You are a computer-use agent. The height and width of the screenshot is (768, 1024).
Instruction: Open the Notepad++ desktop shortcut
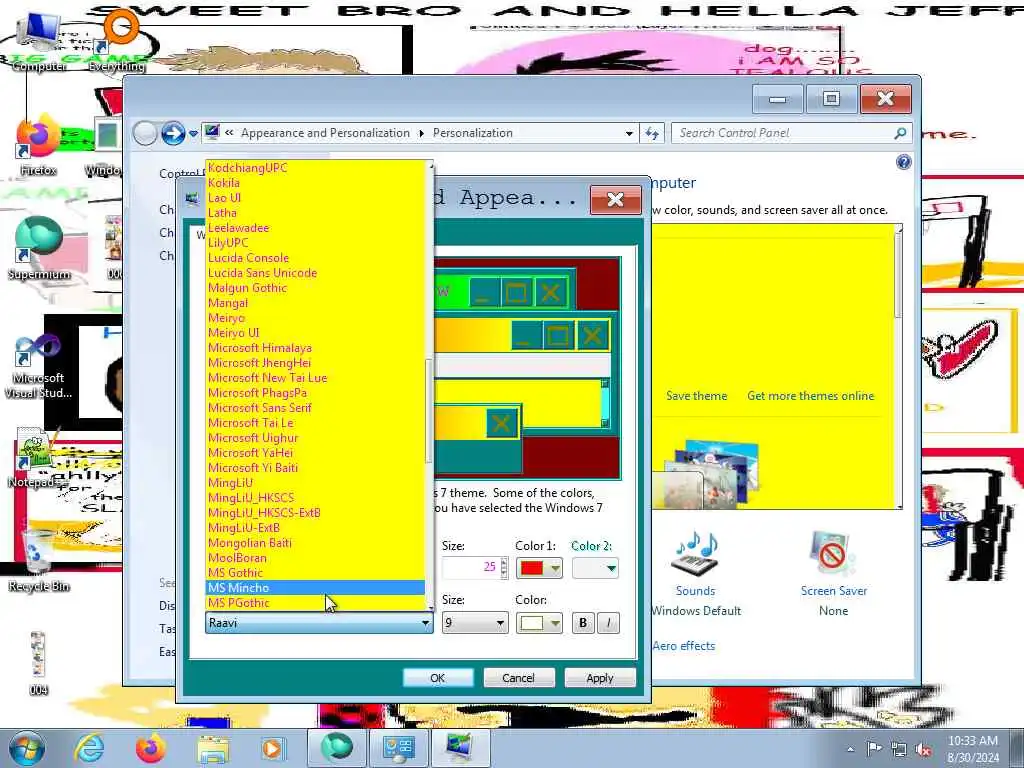[37, 457]
